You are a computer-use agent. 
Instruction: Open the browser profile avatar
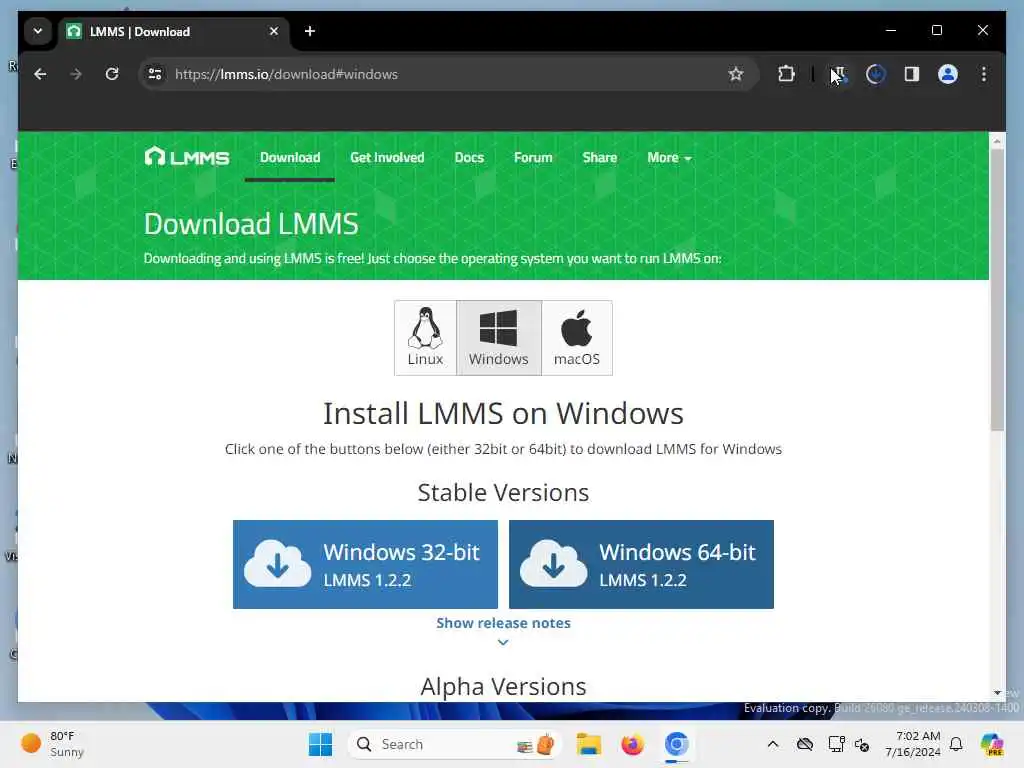[948, 74]
